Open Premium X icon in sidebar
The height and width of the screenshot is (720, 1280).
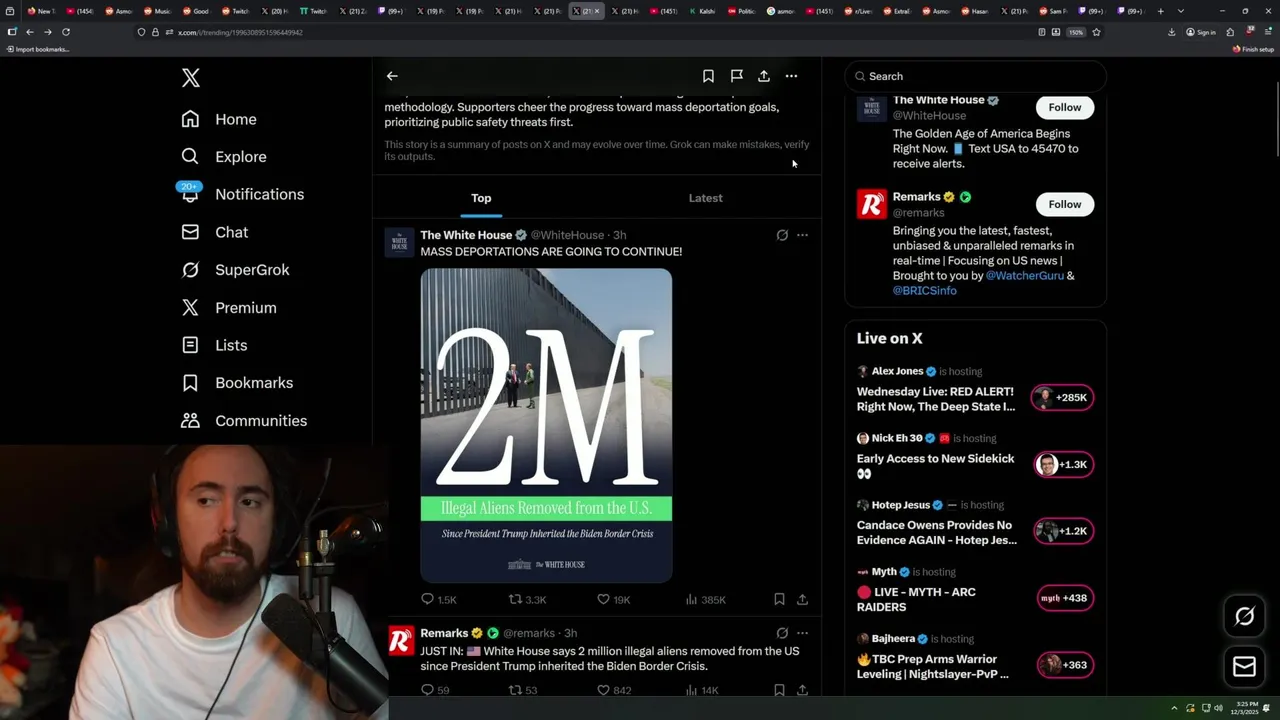pos(190,308)
